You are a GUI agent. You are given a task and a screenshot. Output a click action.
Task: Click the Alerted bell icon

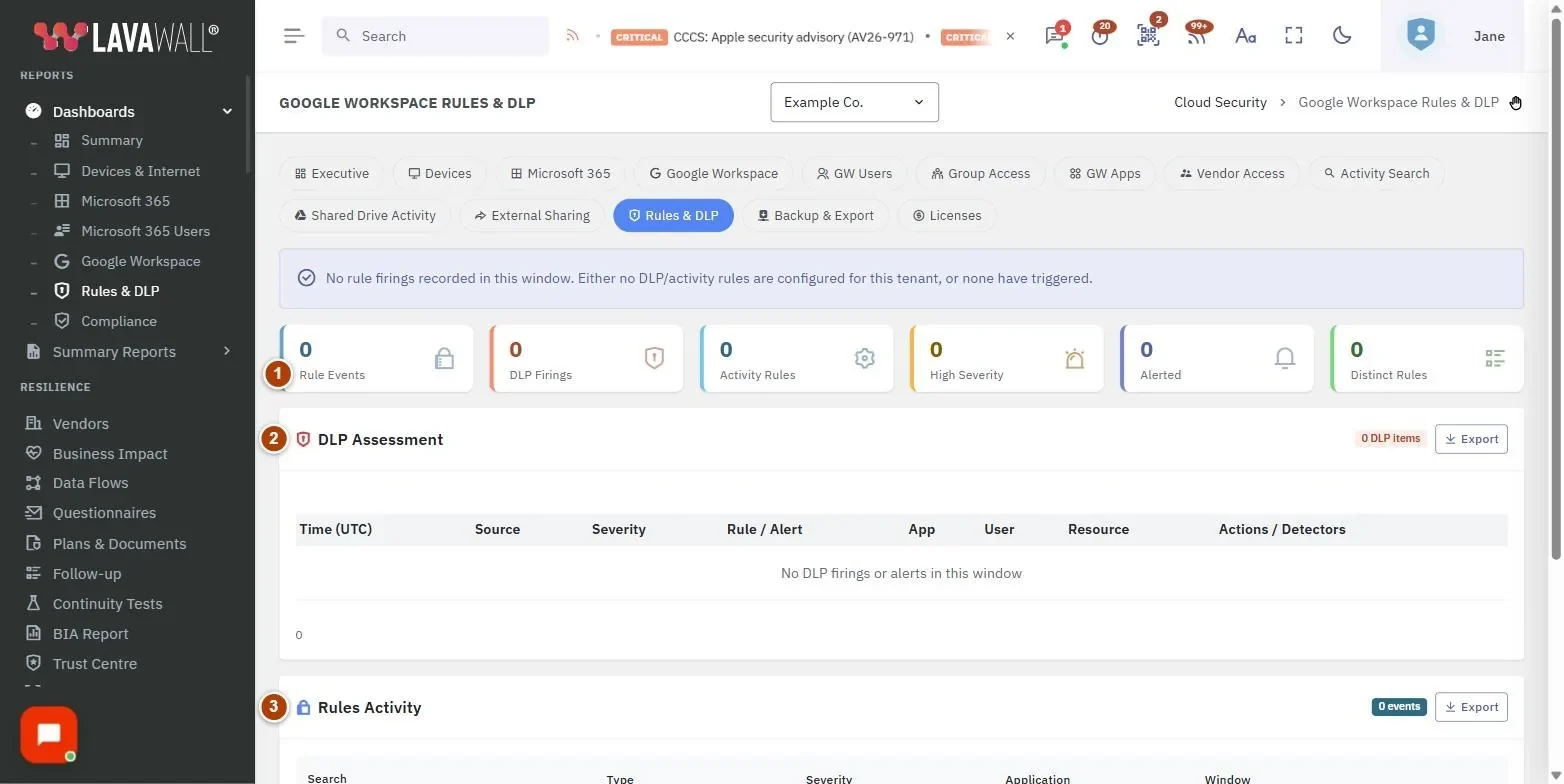[1285, 358]
